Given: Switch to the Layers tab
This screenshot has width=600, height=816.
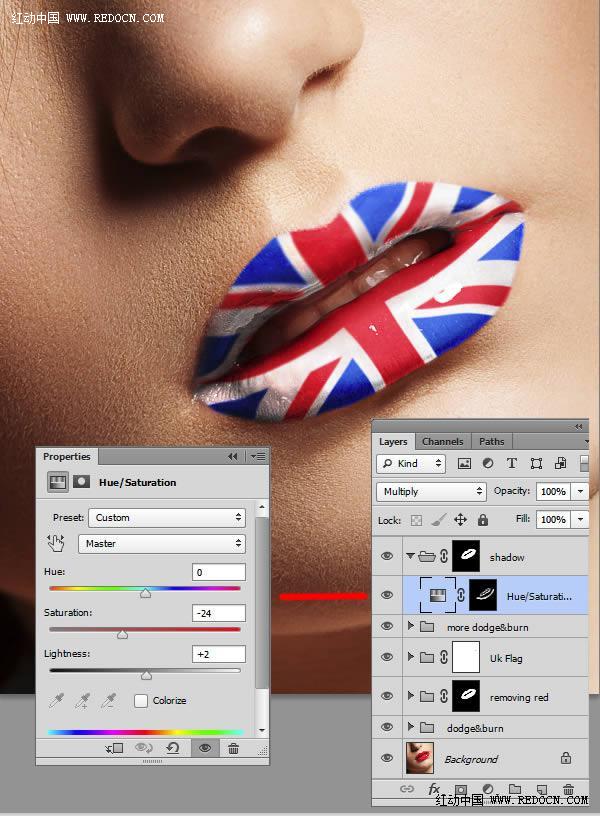Looking at the screenshot, I should tap(393, 441).
